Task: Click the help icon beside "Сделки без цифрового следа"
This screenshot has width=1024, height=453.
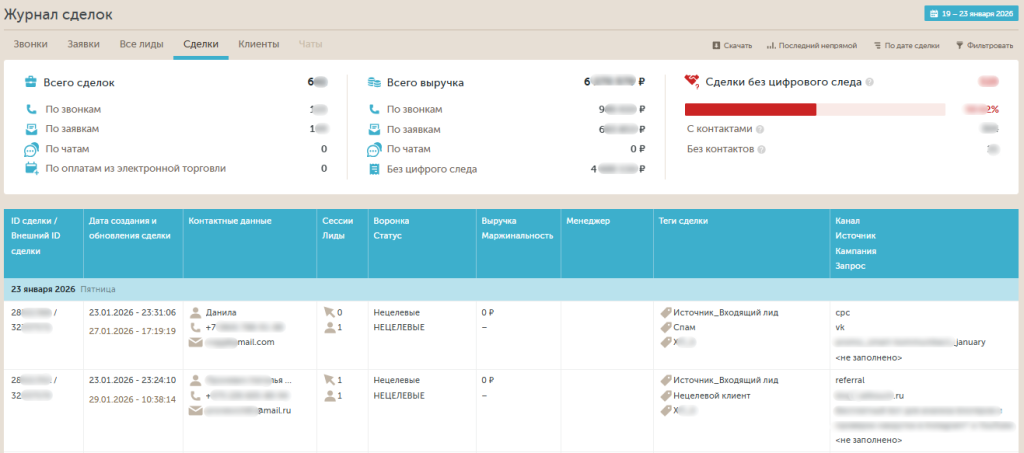Action: [870, 82]
